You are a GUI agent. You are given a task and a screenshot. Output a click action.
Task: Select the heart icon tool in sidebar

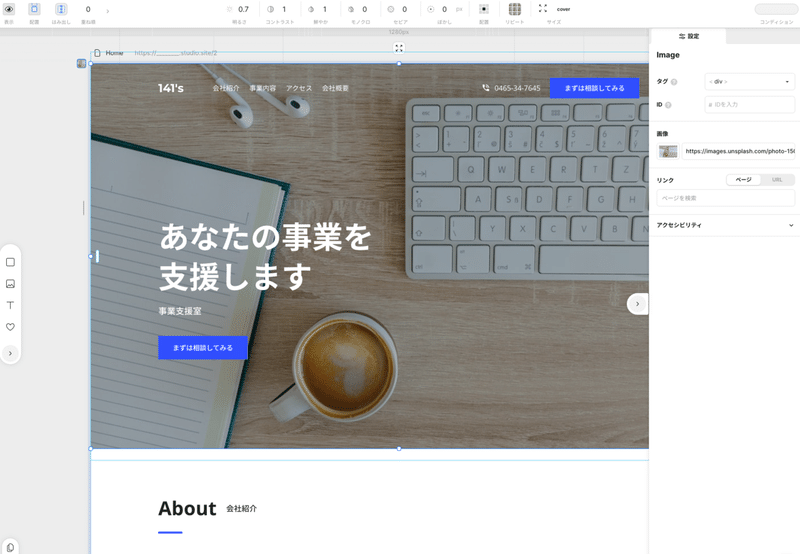pyautogui.click(x=10, y=326)
